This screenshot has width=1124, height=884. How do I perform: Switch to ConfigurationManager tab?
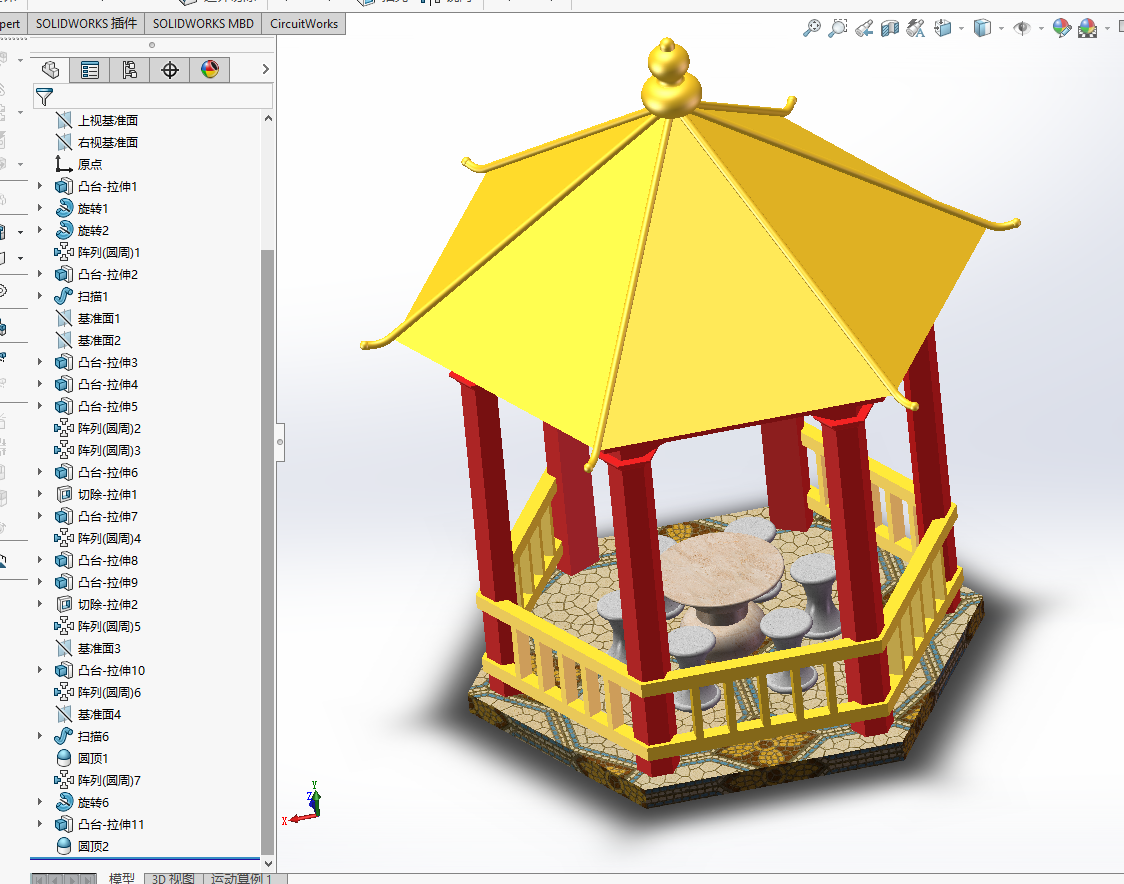[x=130, y=70]
